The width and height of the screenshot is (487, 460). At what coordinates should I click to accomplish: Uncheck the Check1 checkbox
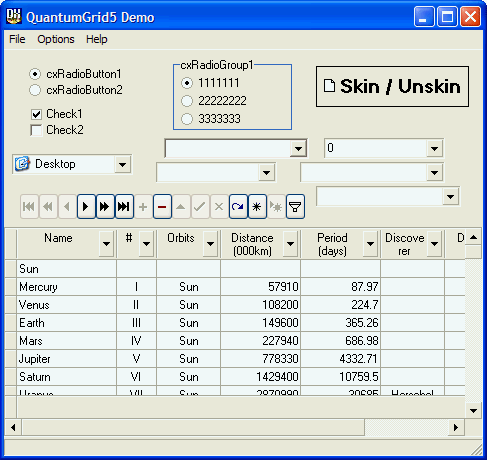pyautogui.click(x=36, y=114)
